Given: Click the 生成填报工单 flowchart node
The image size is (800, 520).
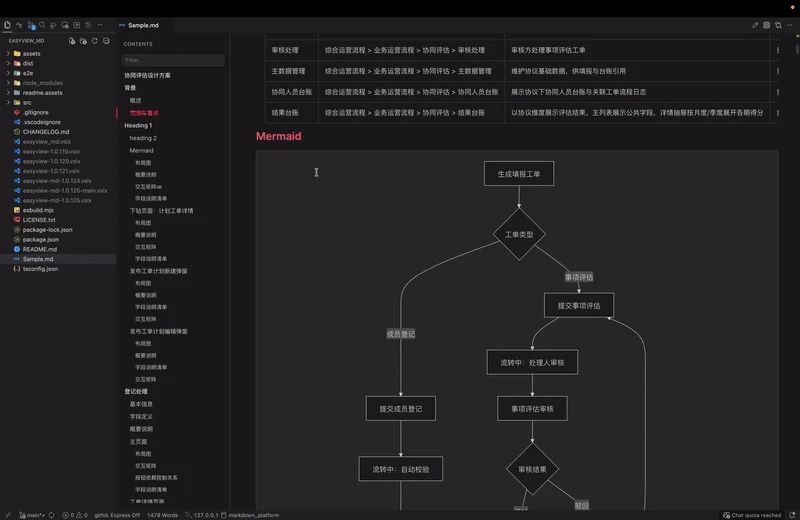Looking at the screenshot, I should (x=519, y=174).
